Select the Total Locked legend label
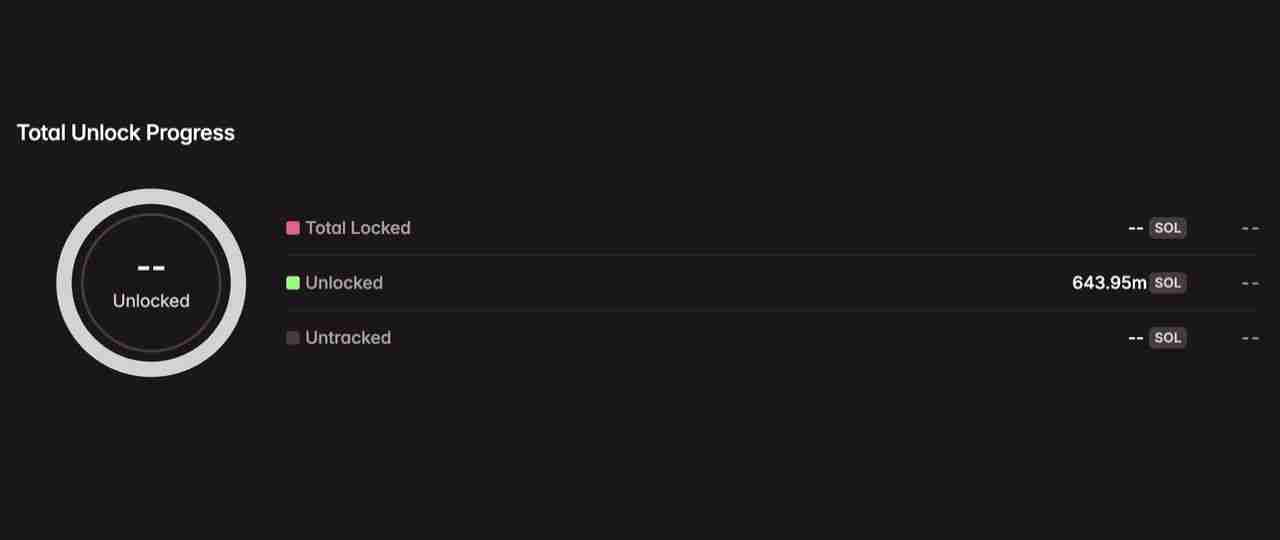 click(x=358, y=228)
